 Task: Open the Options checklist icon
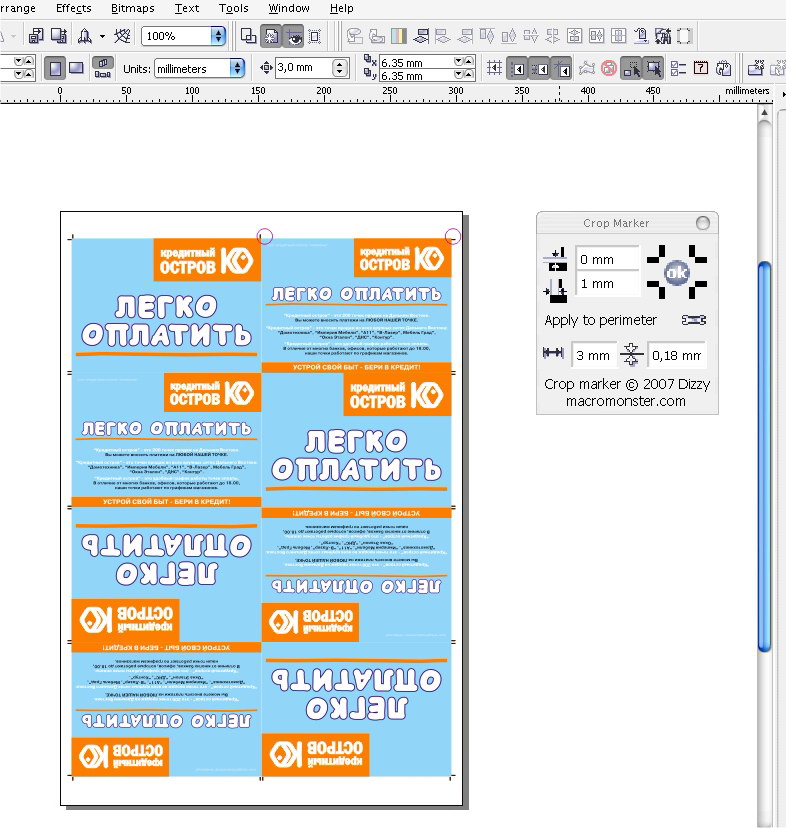678,69
